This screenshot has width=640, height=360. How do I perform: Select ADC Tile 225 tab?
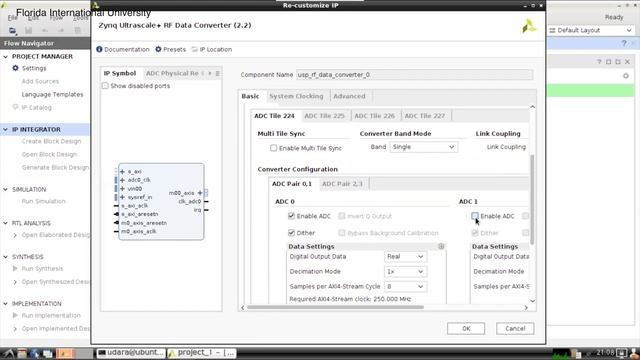tap(324, 116)
